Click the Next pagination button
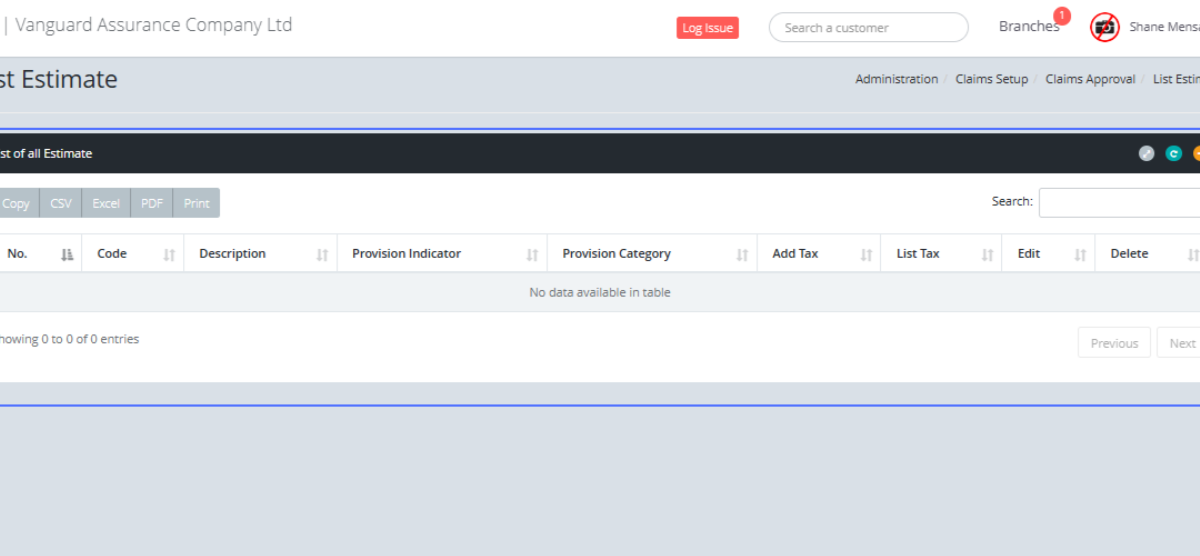1200x556 pixels. point(1182,343)
